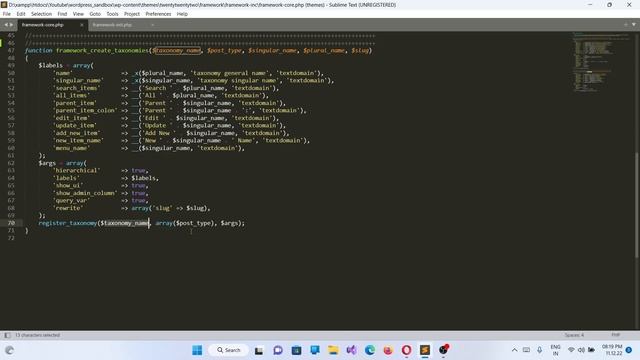Screen dimensions: 640x360
Task: Click the $args variable declaration on line 62
Action: (x=47, y=163)
